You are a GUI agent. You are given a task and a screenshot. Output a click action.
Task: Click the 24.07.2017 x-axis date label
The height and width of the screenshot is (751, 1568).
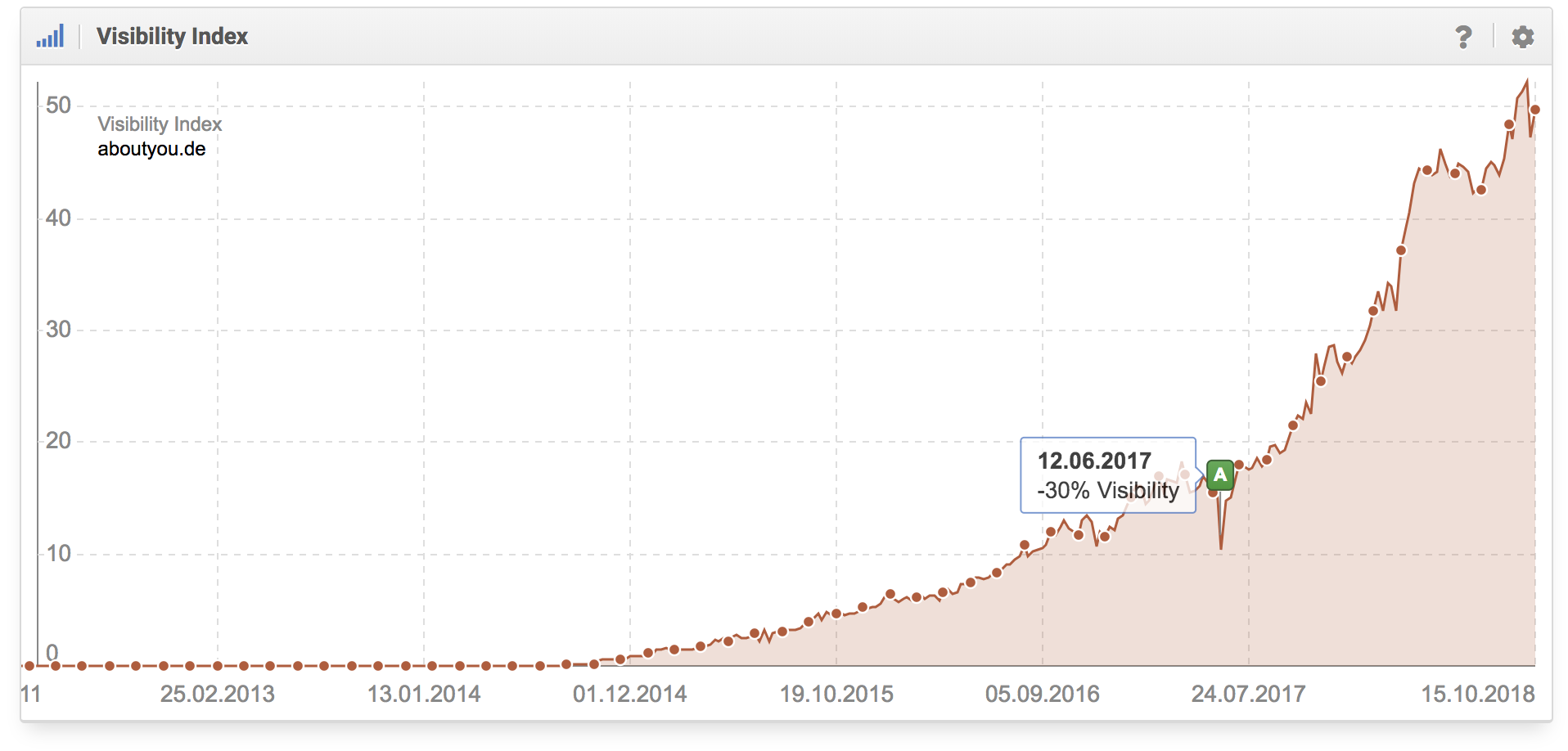click(1249, 694)
